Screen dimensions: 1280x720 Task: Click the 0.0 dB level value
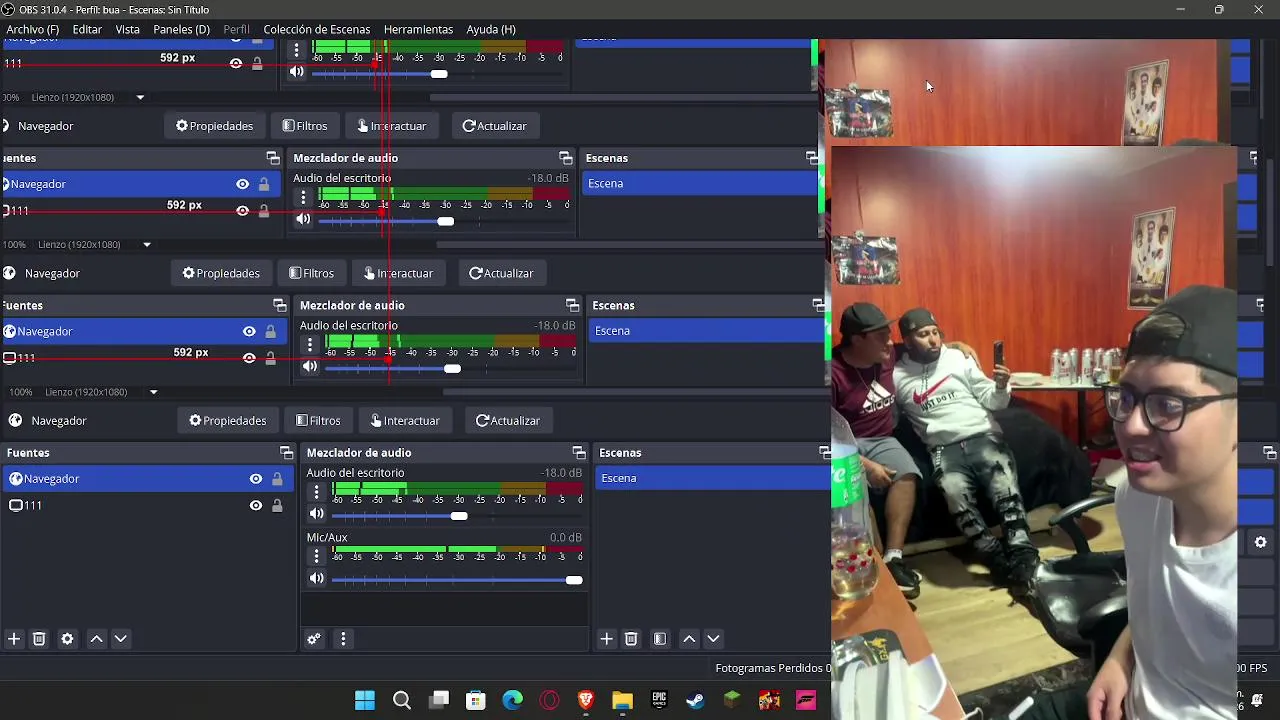[x=565, y=538]
